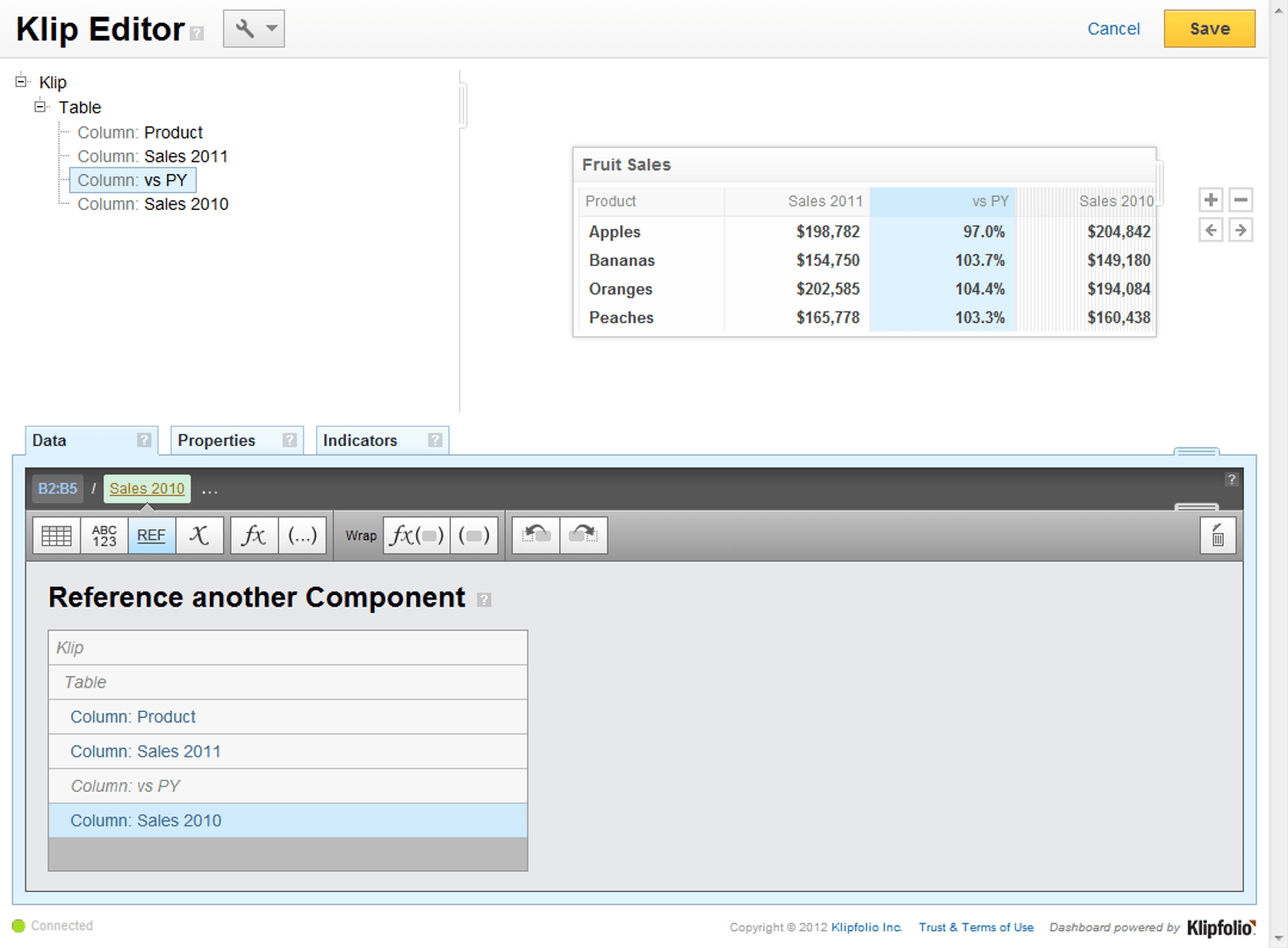Click the tree pane collapse handle
The height and width of the screenshot is (948, 1288).
pyautogui.click(x=463, y=105)
